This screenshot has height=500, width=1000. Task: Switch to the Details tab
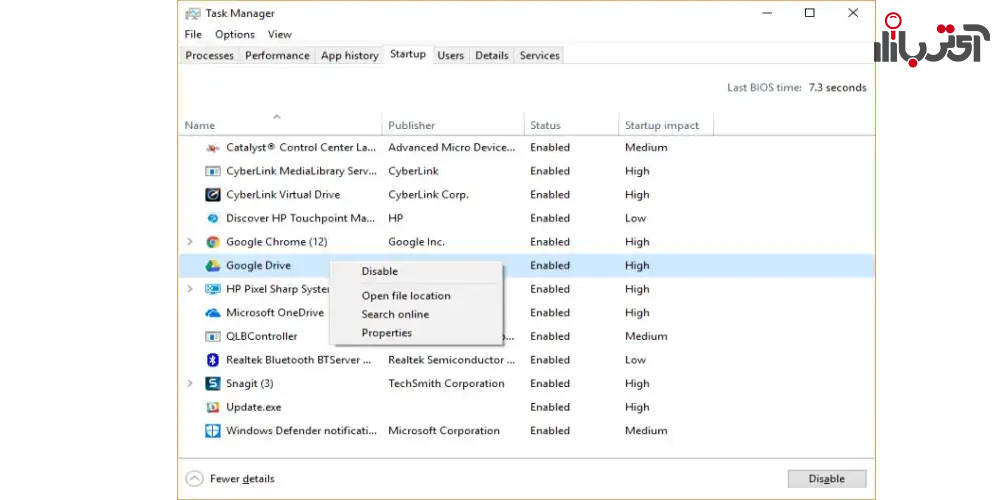492,55
